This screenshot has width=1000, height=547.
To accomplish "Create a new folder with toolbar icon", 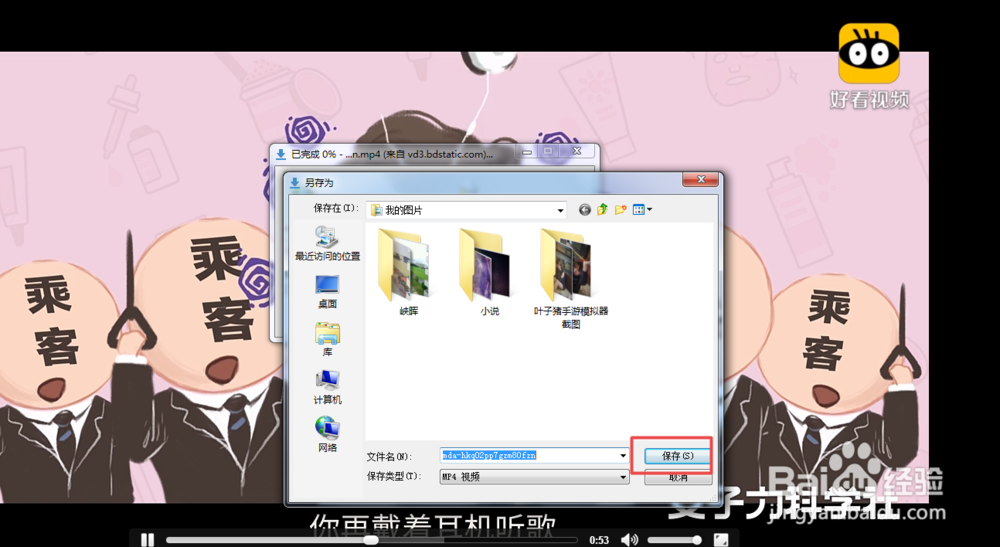I will (x=620, y=210).
